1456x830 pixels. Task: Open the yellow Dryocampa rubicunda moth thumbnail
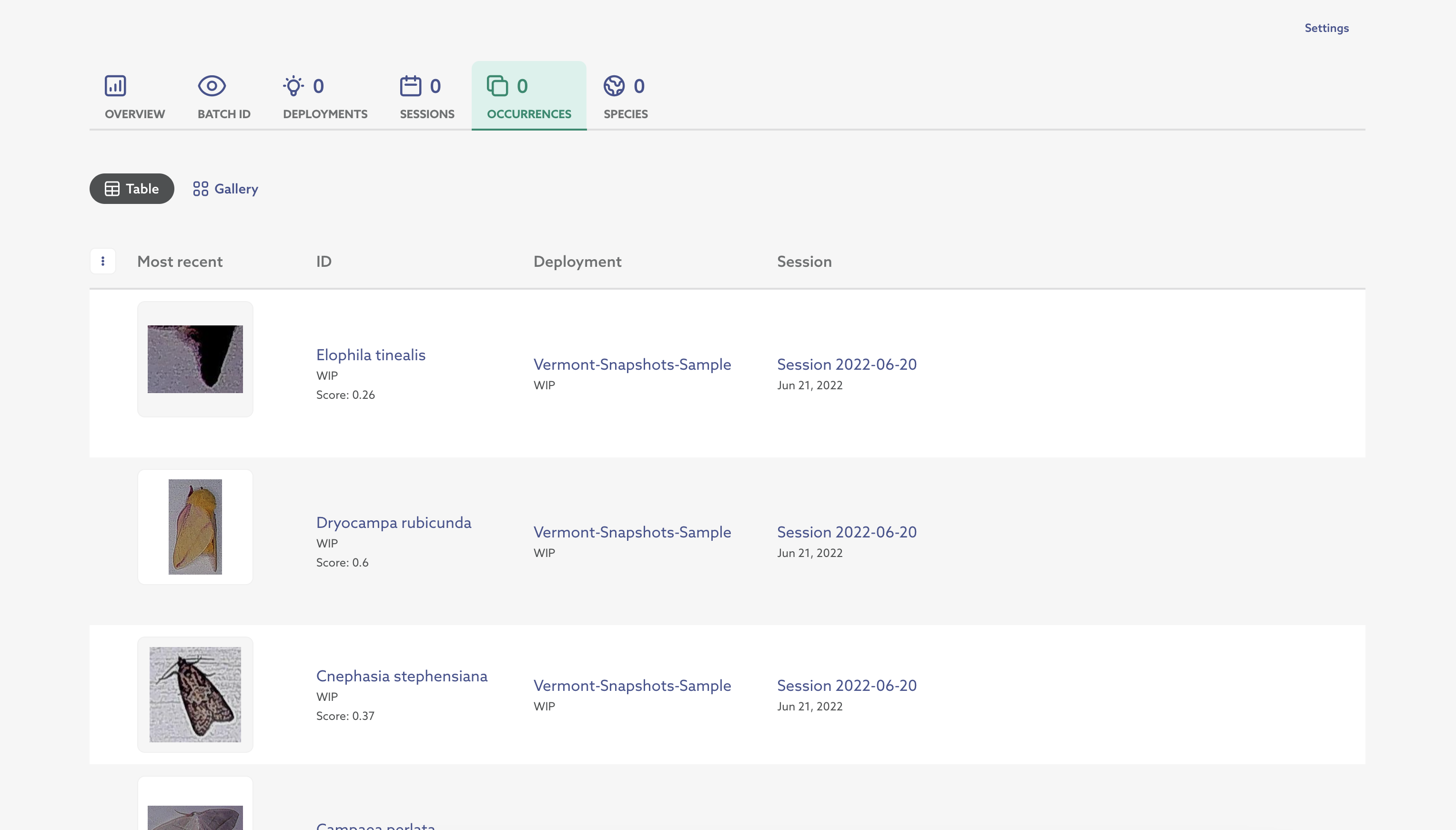click(x=195, y=527)
